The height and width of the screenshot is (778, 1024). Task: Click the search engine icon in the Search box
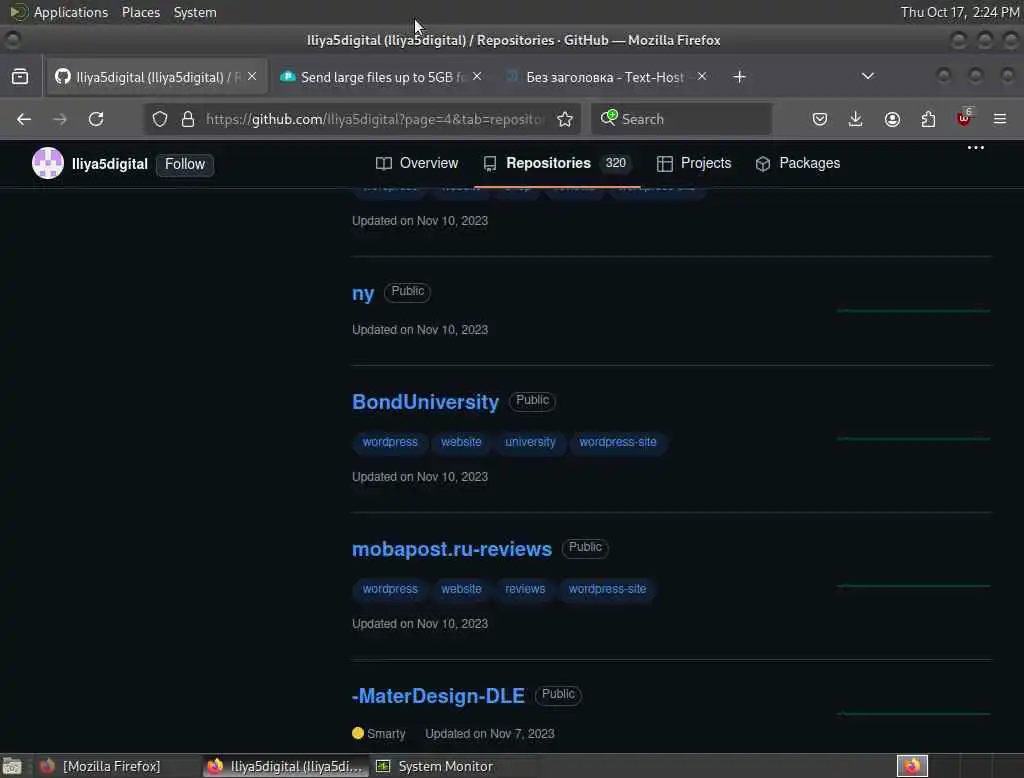coord(609,118)
